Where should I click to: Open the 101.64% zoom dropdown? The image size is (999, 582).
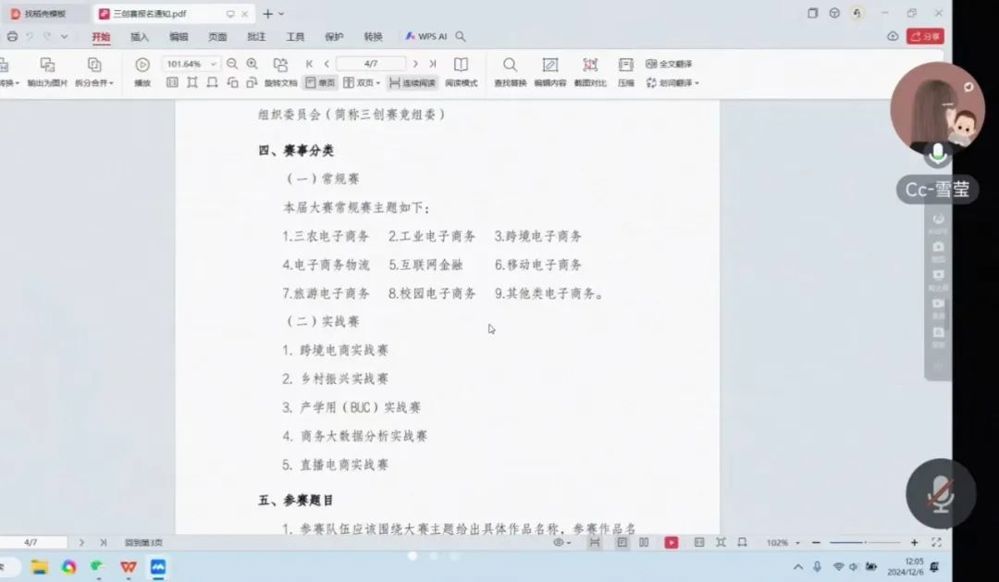pos(213,64)
